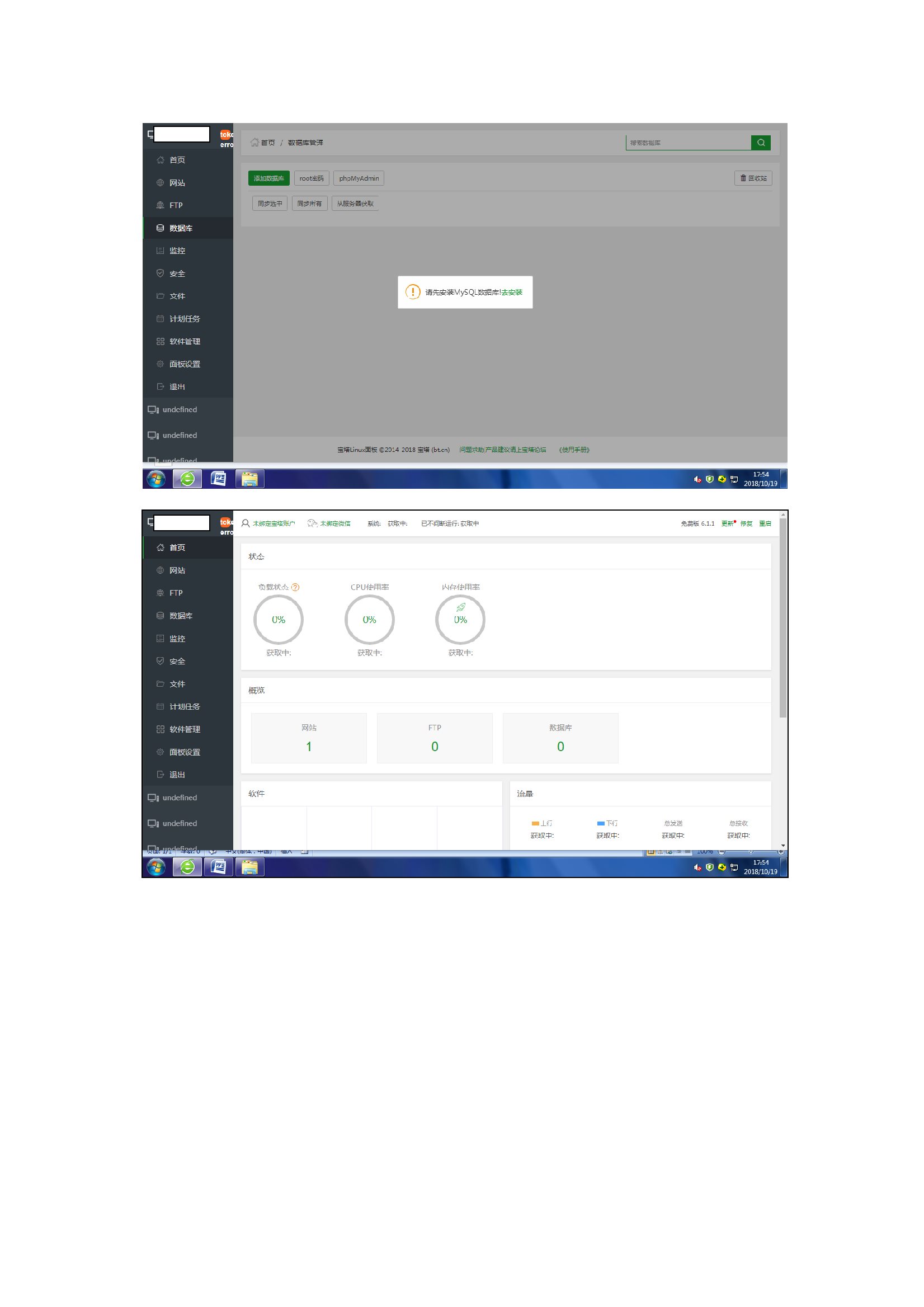924x1307 pixels.
Task: Open the FTP overview card showing 0
Action: click(x=435, y=738)
